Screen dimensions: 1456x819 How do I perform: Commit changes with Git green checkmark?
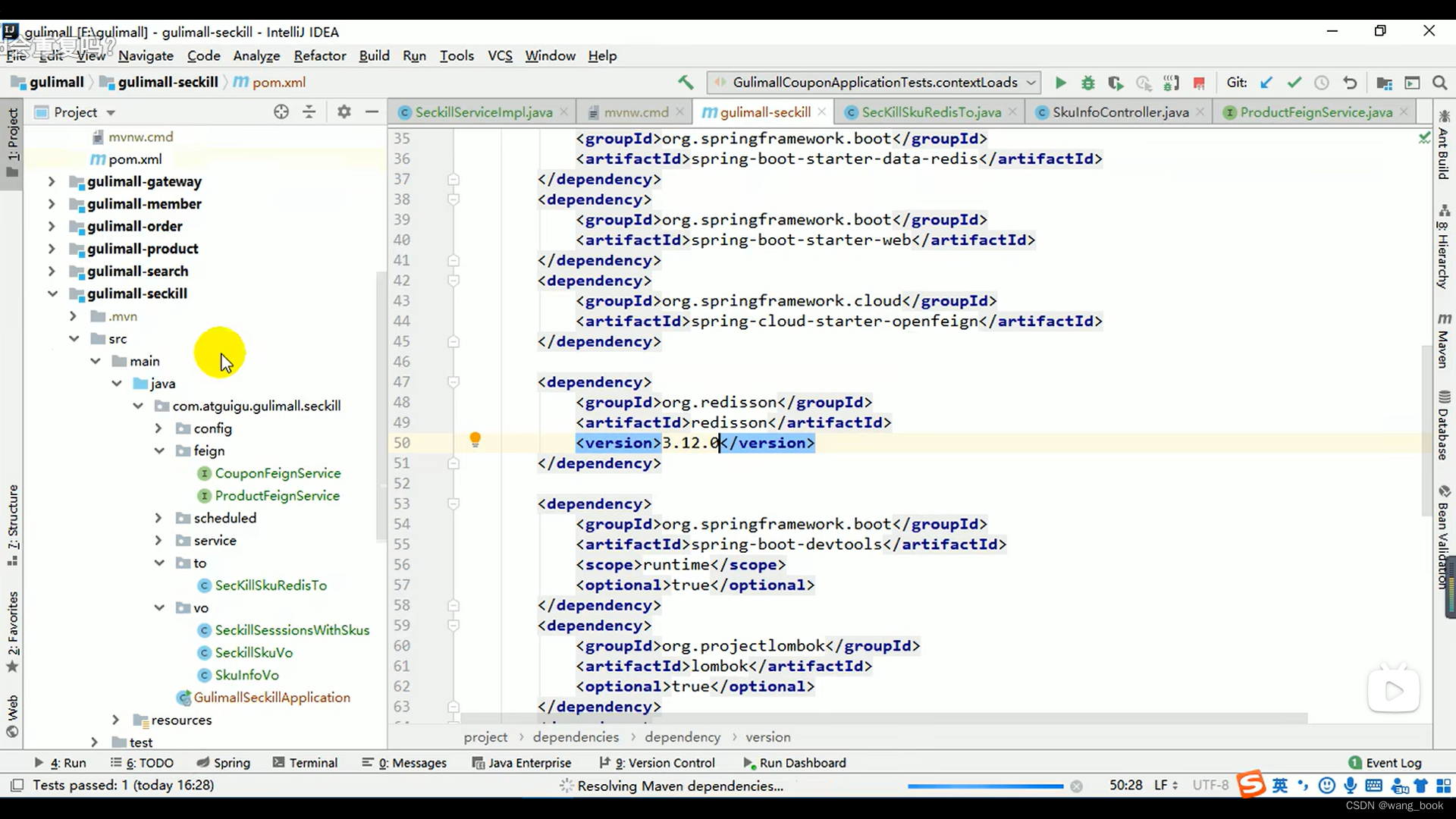pos(1294,83)
